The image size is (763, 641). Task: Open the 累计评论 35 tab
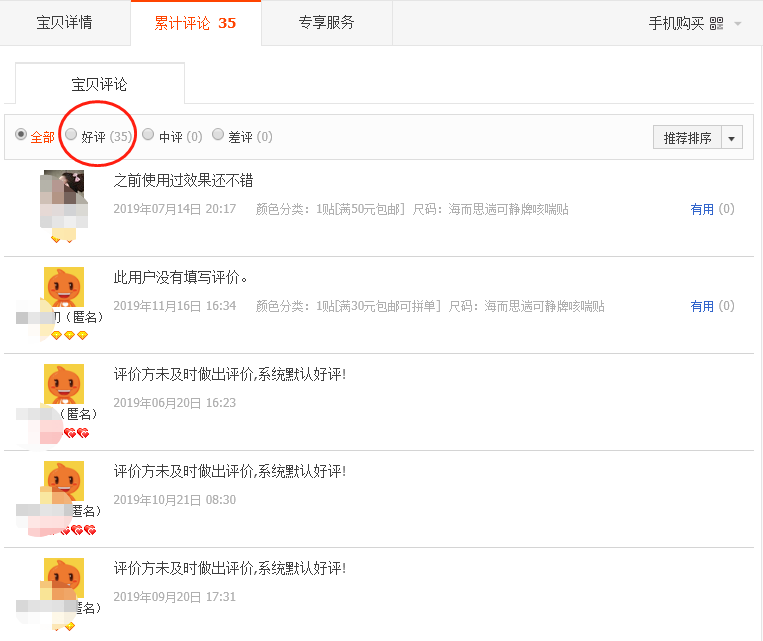[x=196, y=23]
